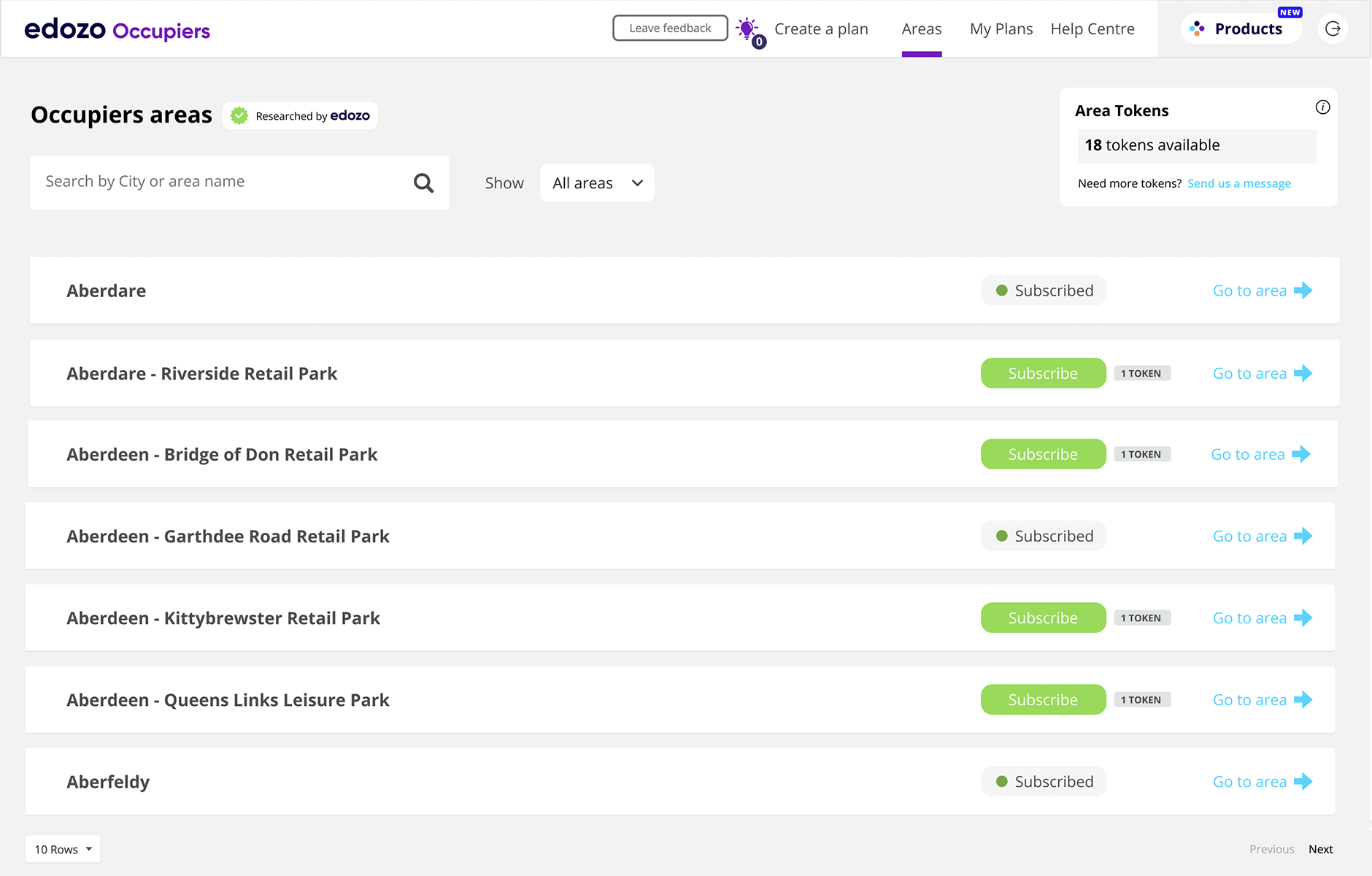Click the search magnifier icon
This screenshot has height=876, width=1372.
[x=423, y=182]
